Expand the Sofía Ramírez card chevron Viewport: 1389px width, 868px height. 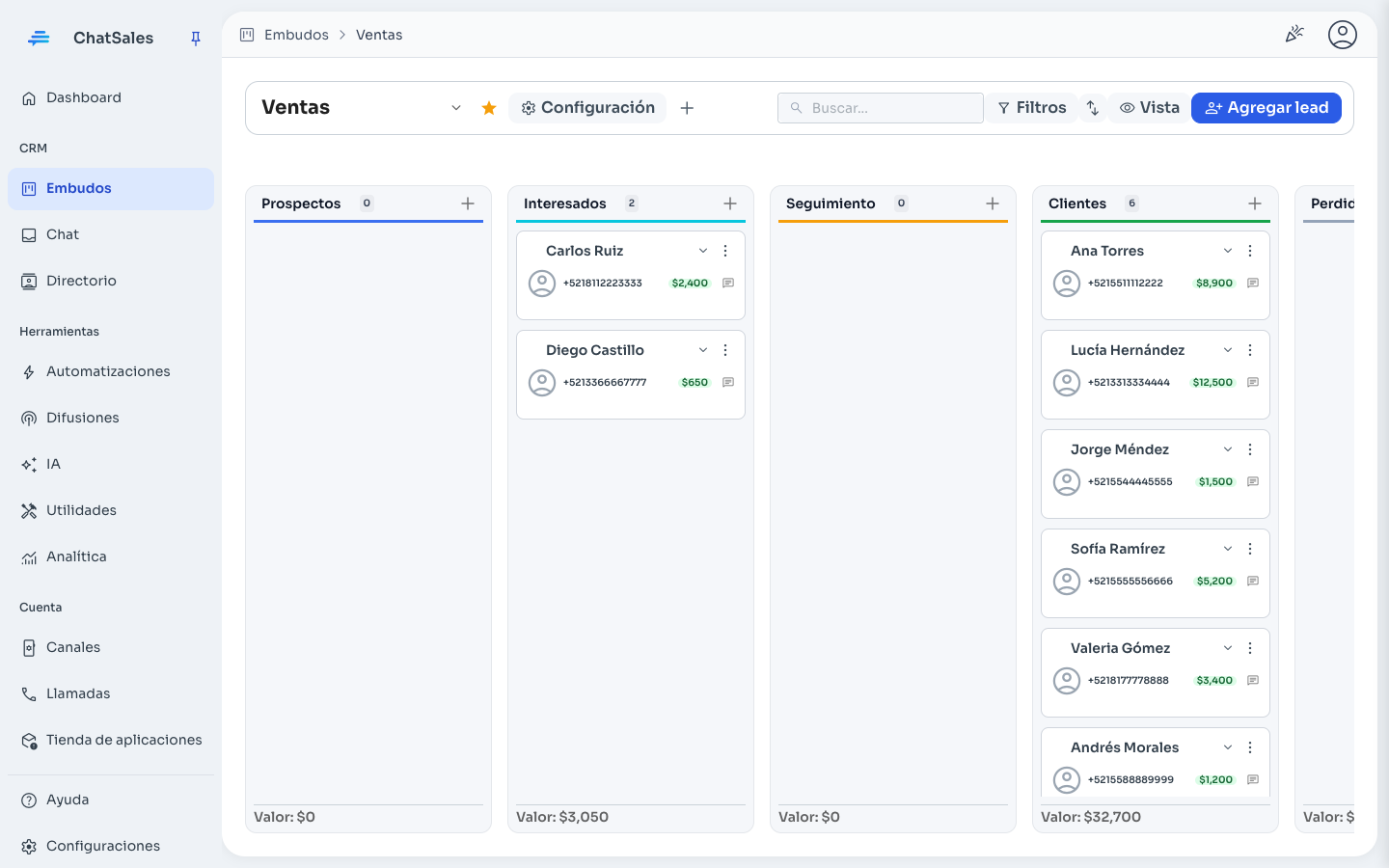click(1228, 549)
